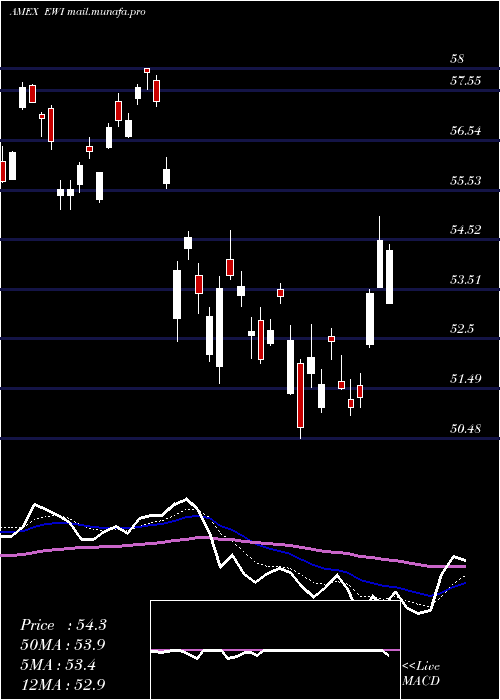
Task: Click the '12MA : 52.9' readout
Action: coord(63,684)
